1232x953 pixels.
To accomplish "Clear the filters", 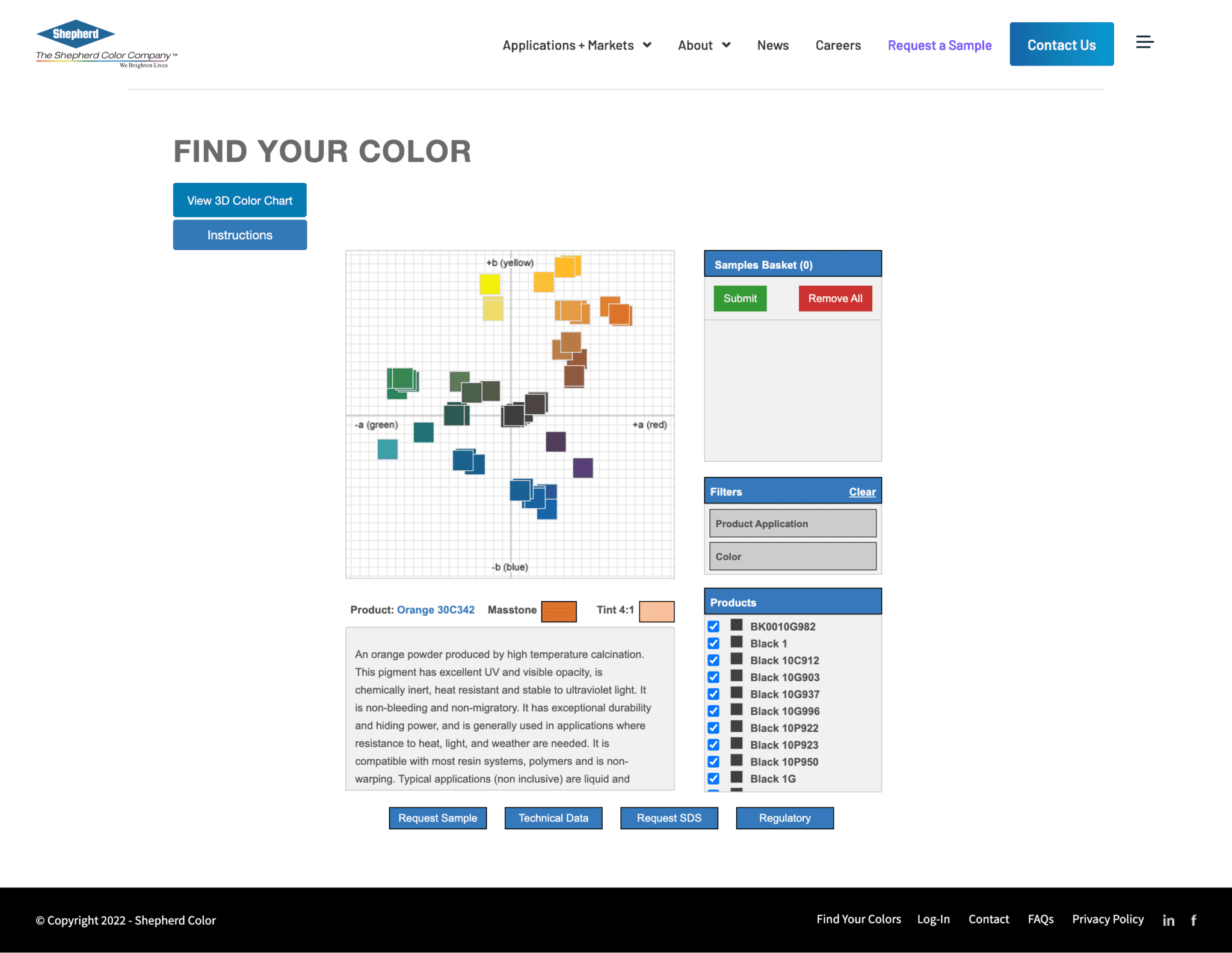I will point(862,492).
